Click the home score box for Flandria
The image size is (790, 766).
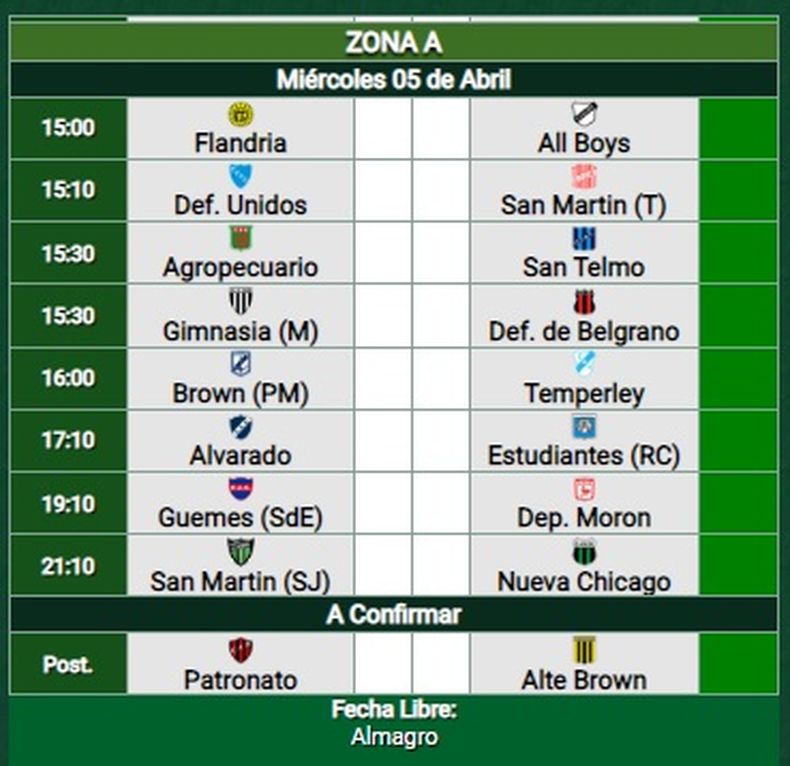coord(383,128)
